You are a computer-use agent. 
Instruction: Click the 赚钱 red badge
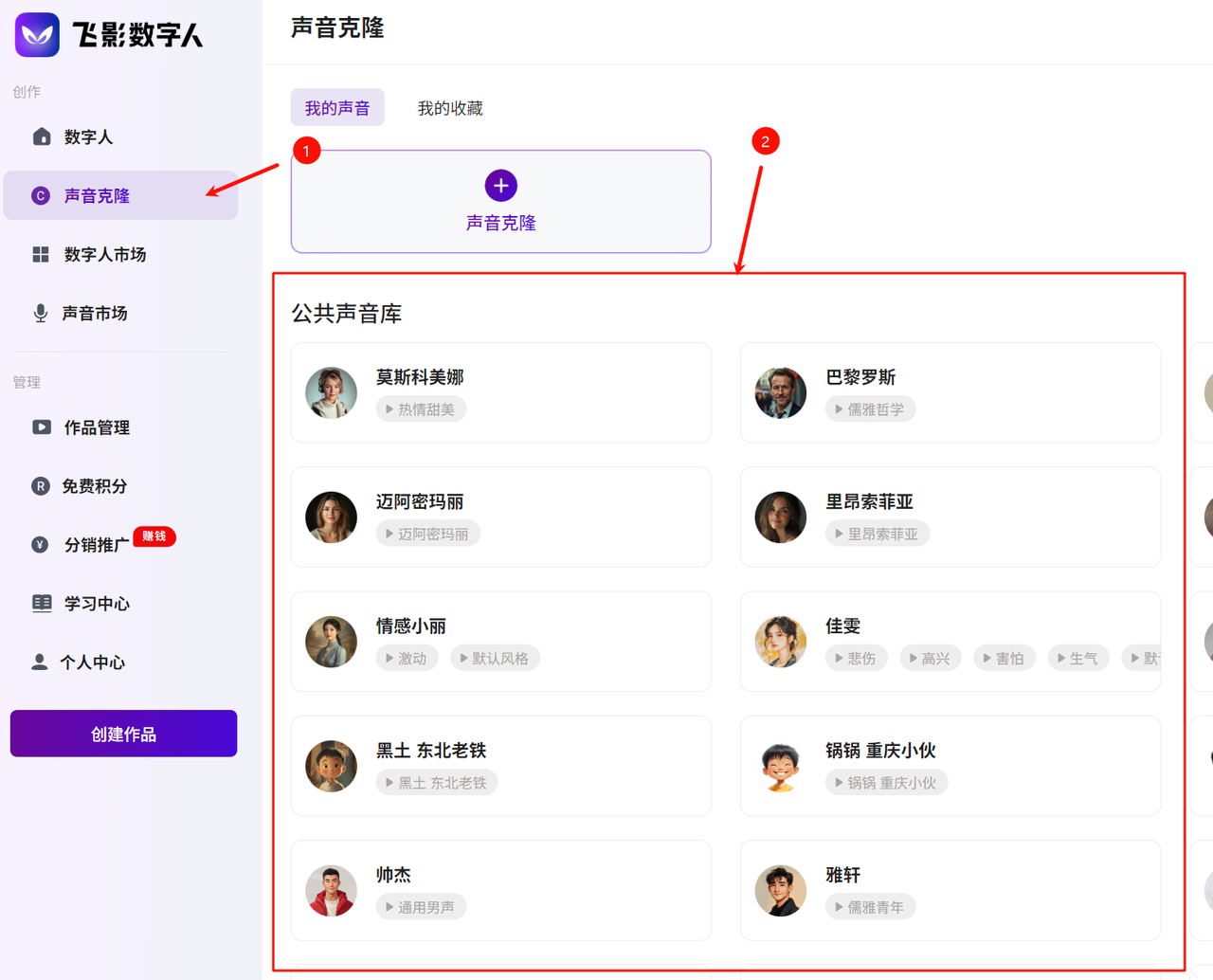pyautogui.click(x=154, y=536)
